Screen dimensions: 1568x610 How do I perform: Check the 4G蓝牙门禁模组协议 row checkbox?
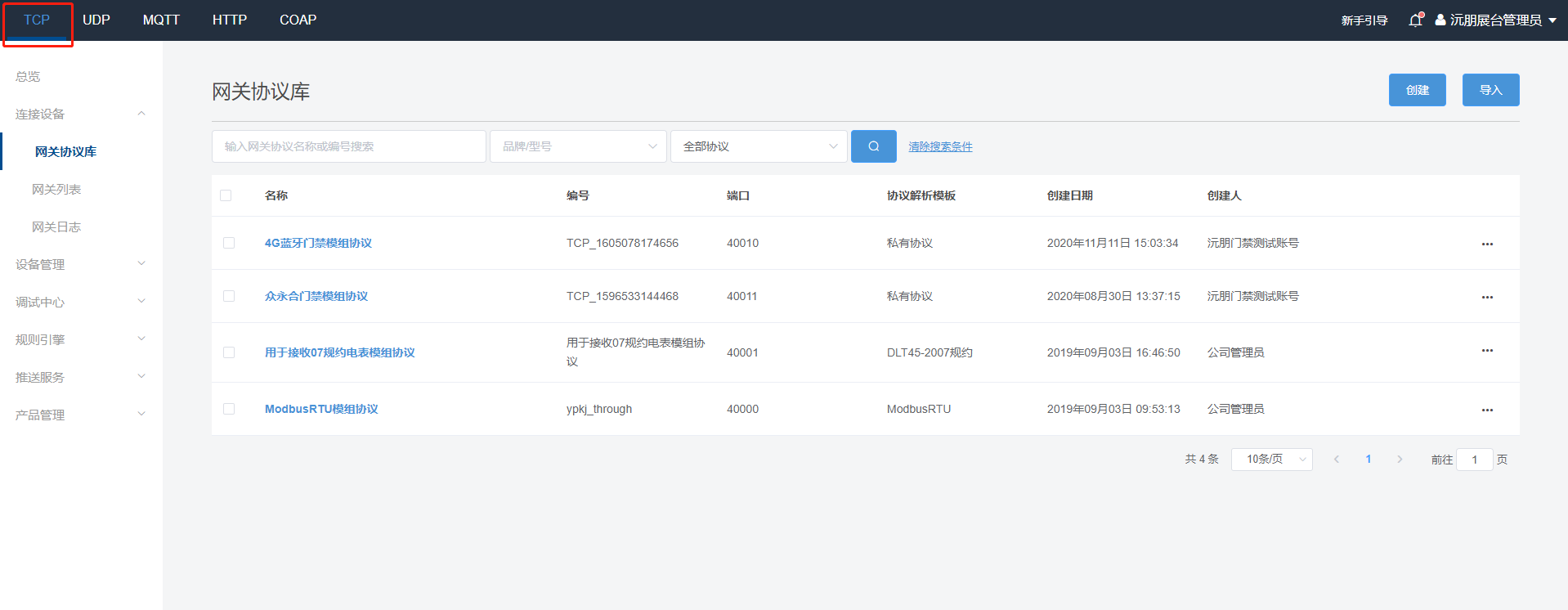click(x=229, y=243)
